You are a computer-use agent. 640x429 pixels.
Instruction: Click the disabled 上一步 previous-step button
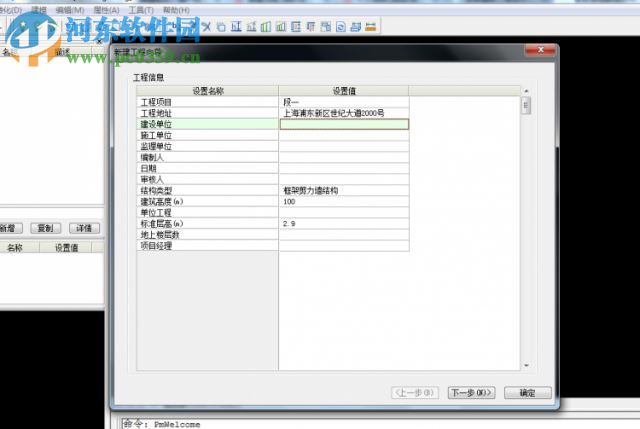pos(415,393)
